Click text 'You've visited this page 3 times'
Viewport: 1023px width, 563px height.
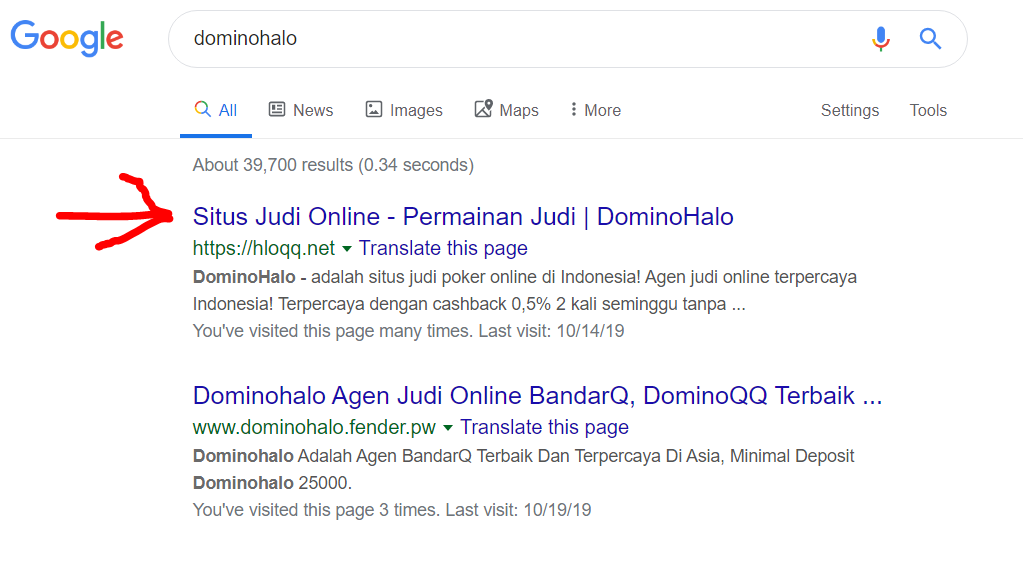click(316, 510)
